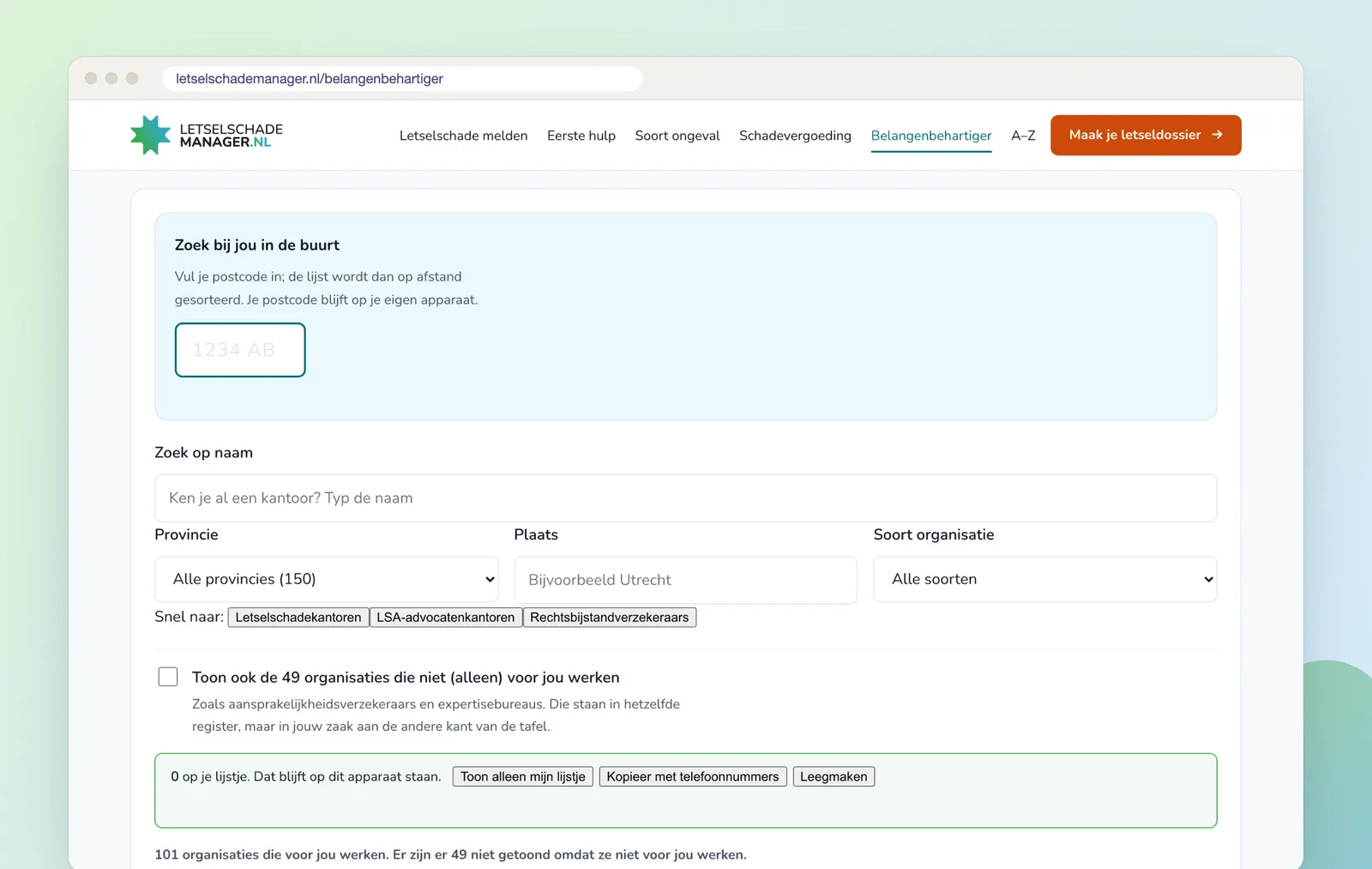Open the A–Z navigation link
Viewport: 1372px width, 869px height.
(x=1023, y=136)
